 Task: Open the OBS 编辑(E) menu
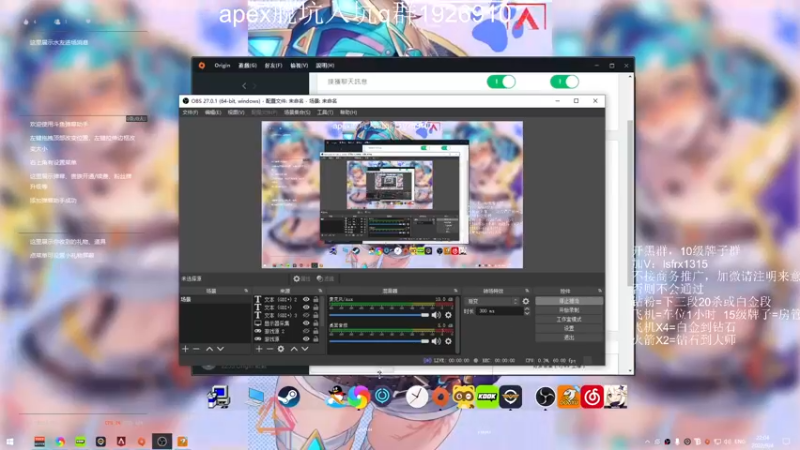click(213, 112)
